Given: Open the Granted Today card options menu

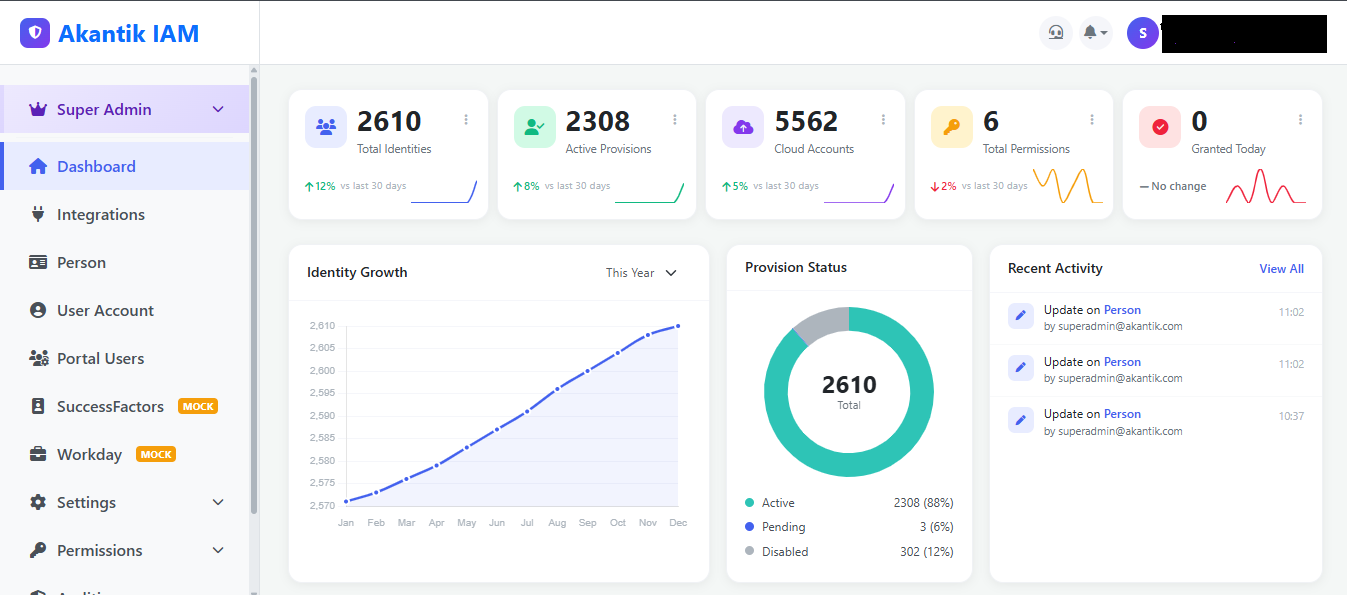Looking at the screenshot, I should 1300,119.
